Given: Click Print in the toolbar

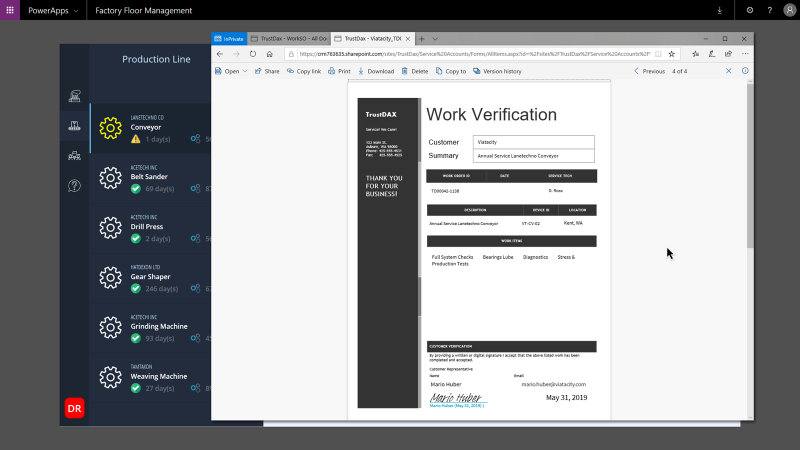Looking at the screenshot, I should tap(339, 71).
